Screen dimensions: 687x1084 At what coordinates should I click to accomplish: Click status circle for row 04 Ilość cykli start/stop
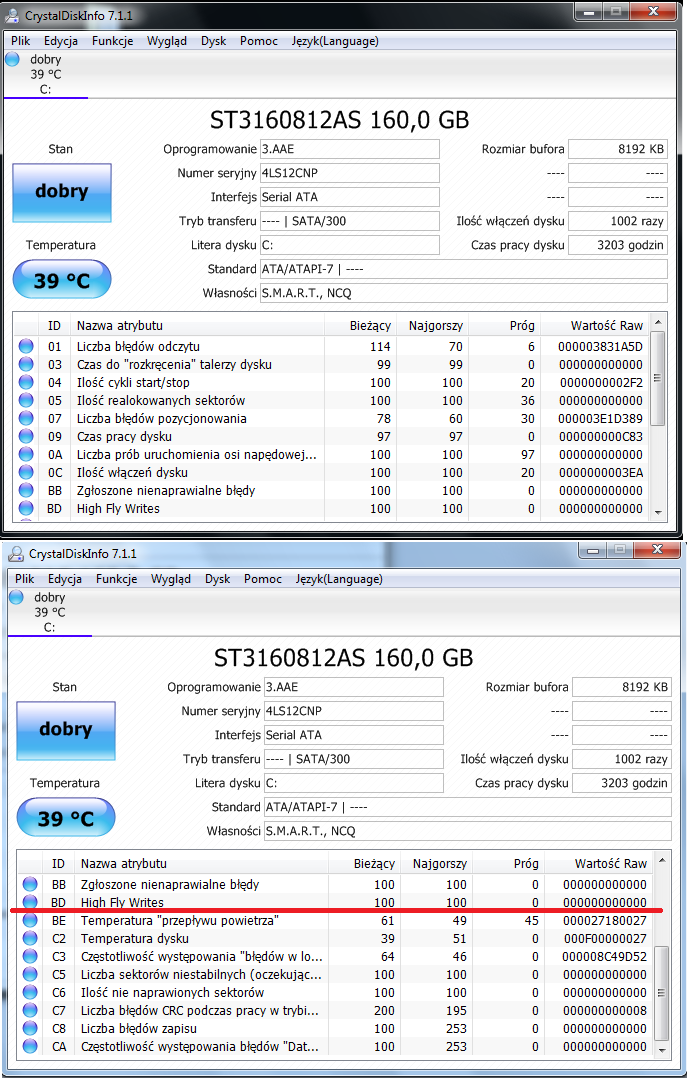[x=26, y=382]
